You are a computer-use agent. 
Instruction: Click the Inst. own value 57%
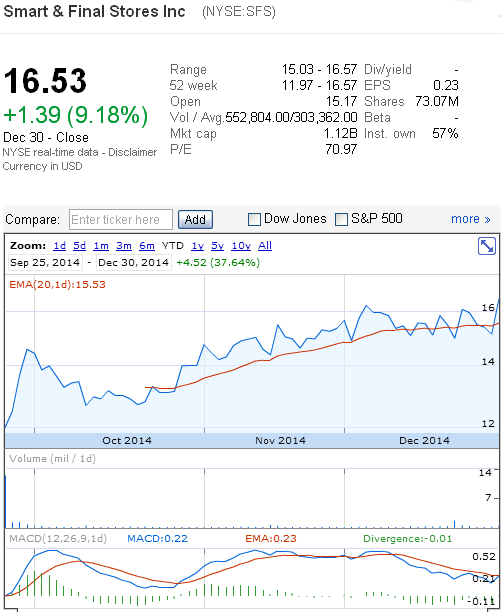point(445,133)
